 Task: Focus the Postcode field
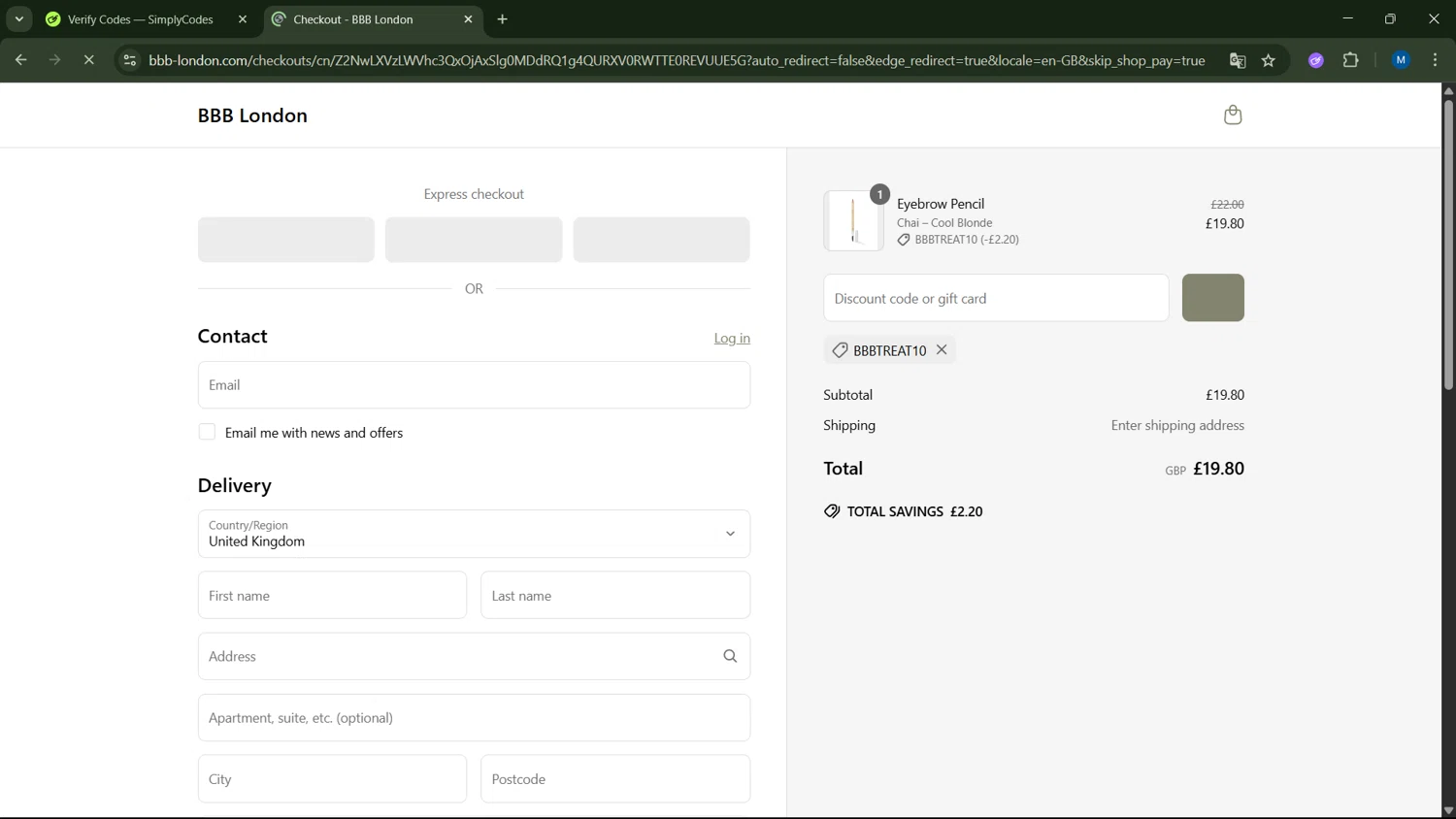[x=615, y=779]
